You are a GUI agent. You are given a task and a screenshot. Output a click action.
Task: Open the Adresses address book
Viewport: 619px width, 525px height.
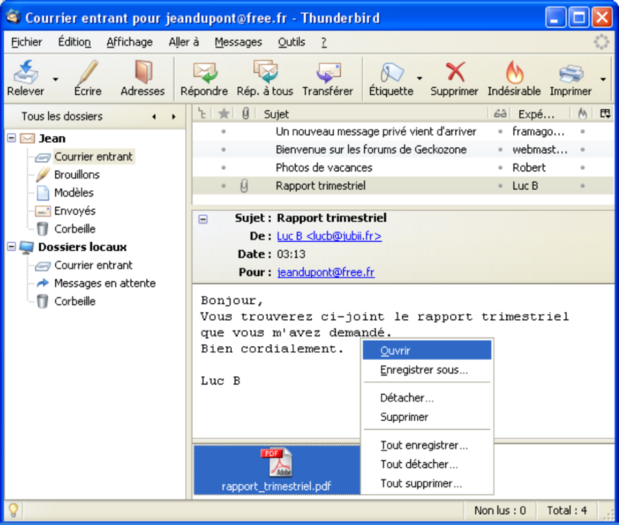pos(142,74)
